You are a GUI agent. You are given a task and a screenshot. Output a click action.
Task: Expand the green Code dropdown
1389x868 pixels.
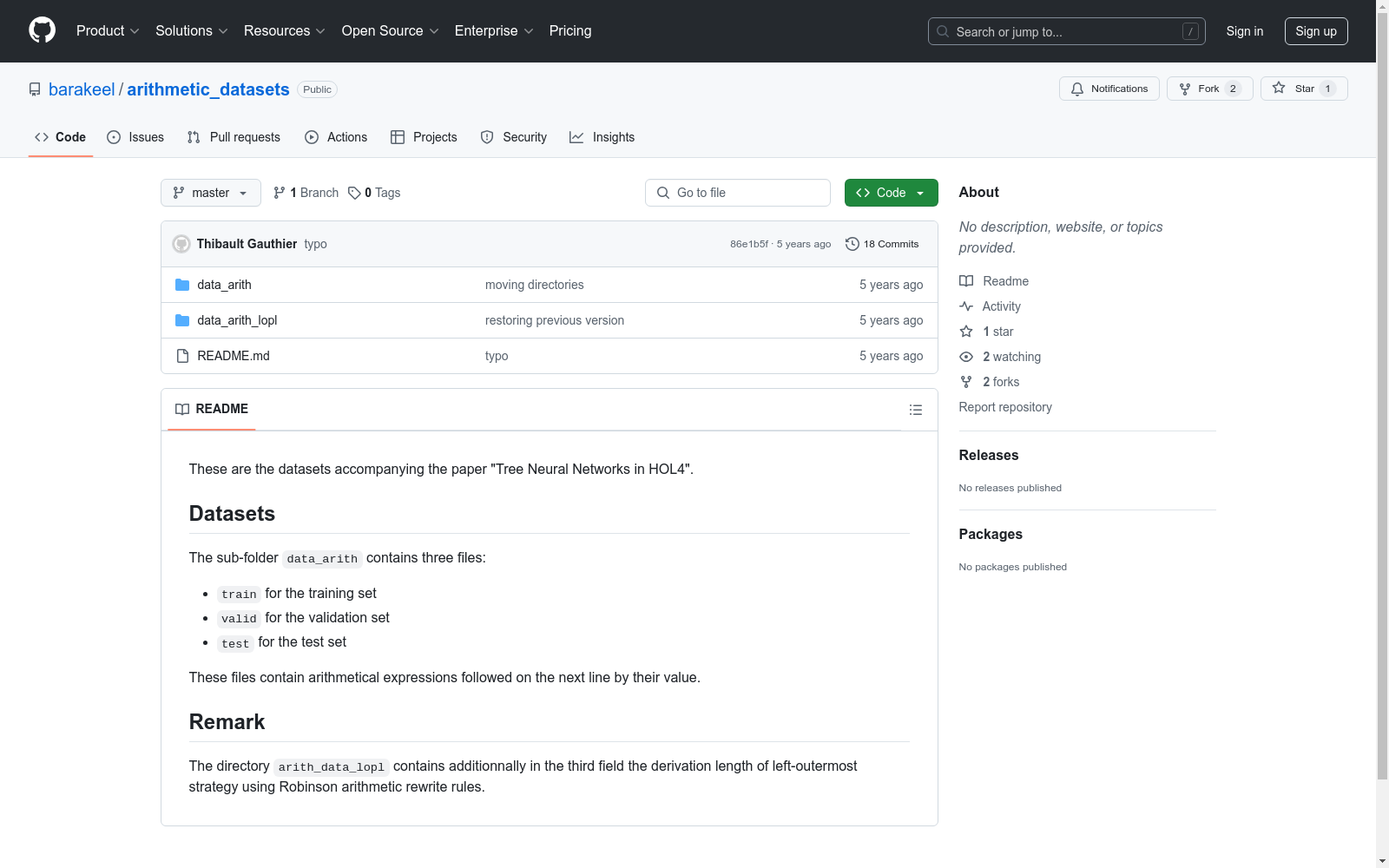(892, 193)
